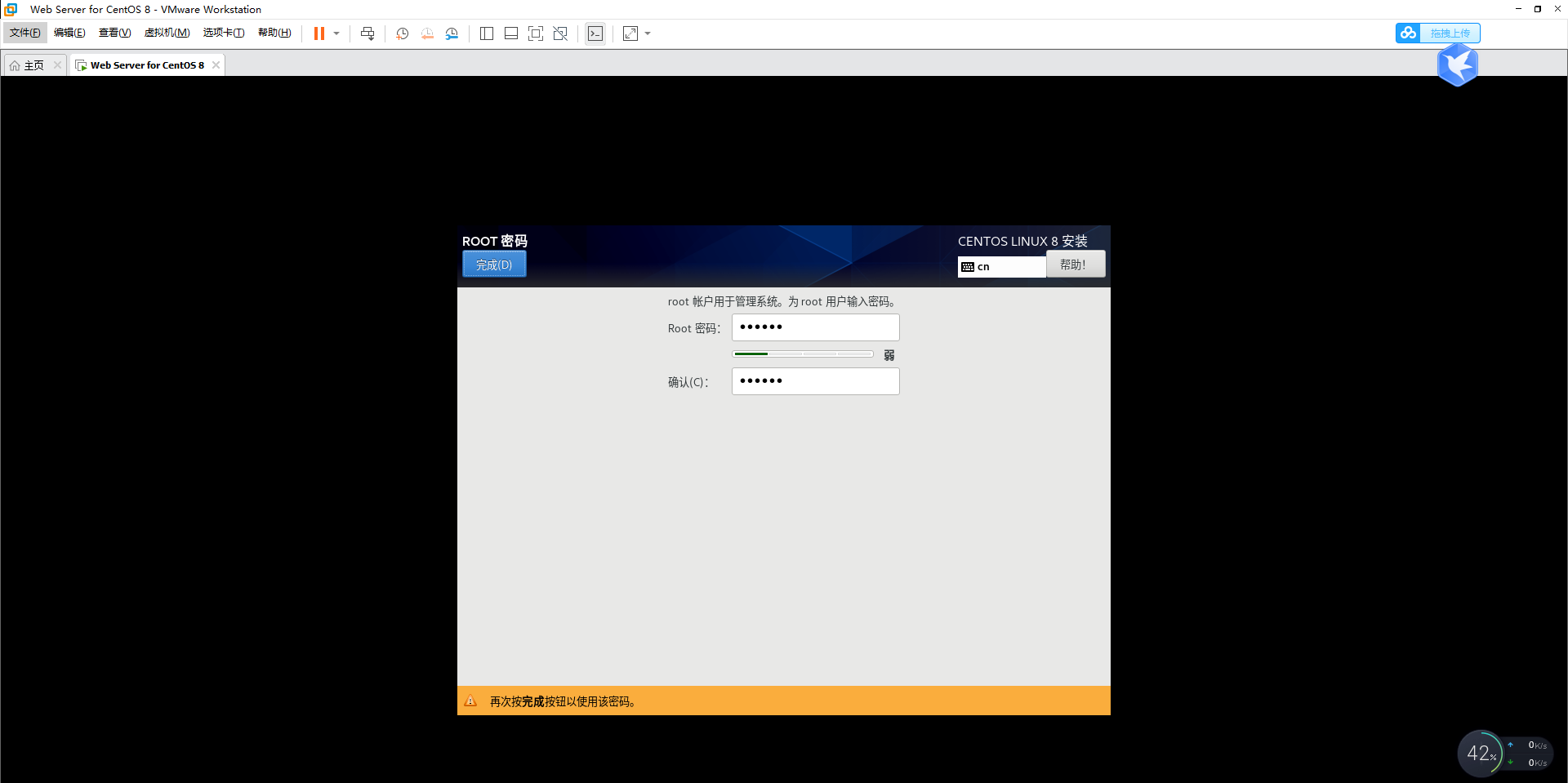Focus the Root 密码 password field
This screenshot has width=1568, height=783.
(815, 327)
